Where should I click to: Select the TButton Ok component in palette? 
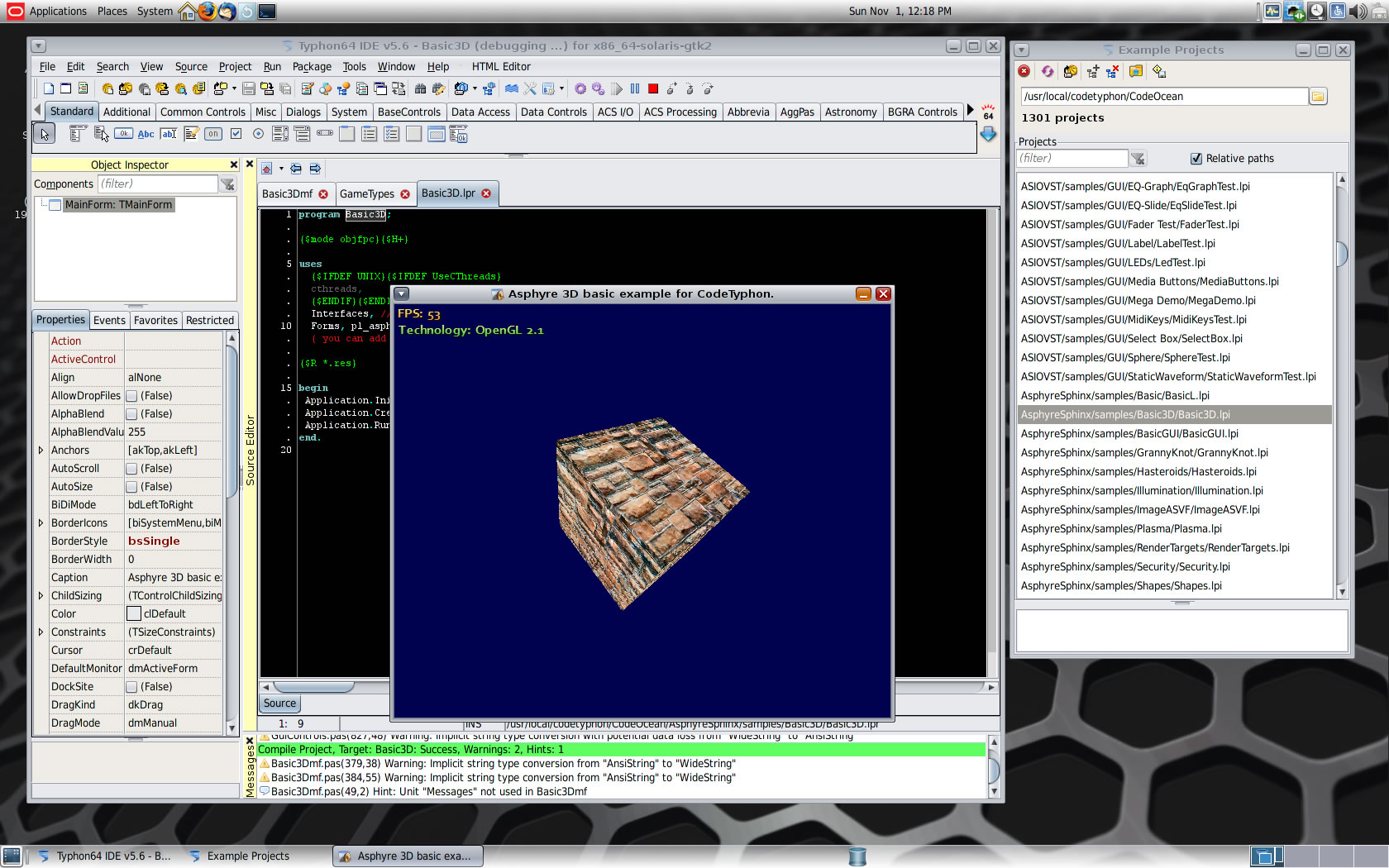pos(123,133)
